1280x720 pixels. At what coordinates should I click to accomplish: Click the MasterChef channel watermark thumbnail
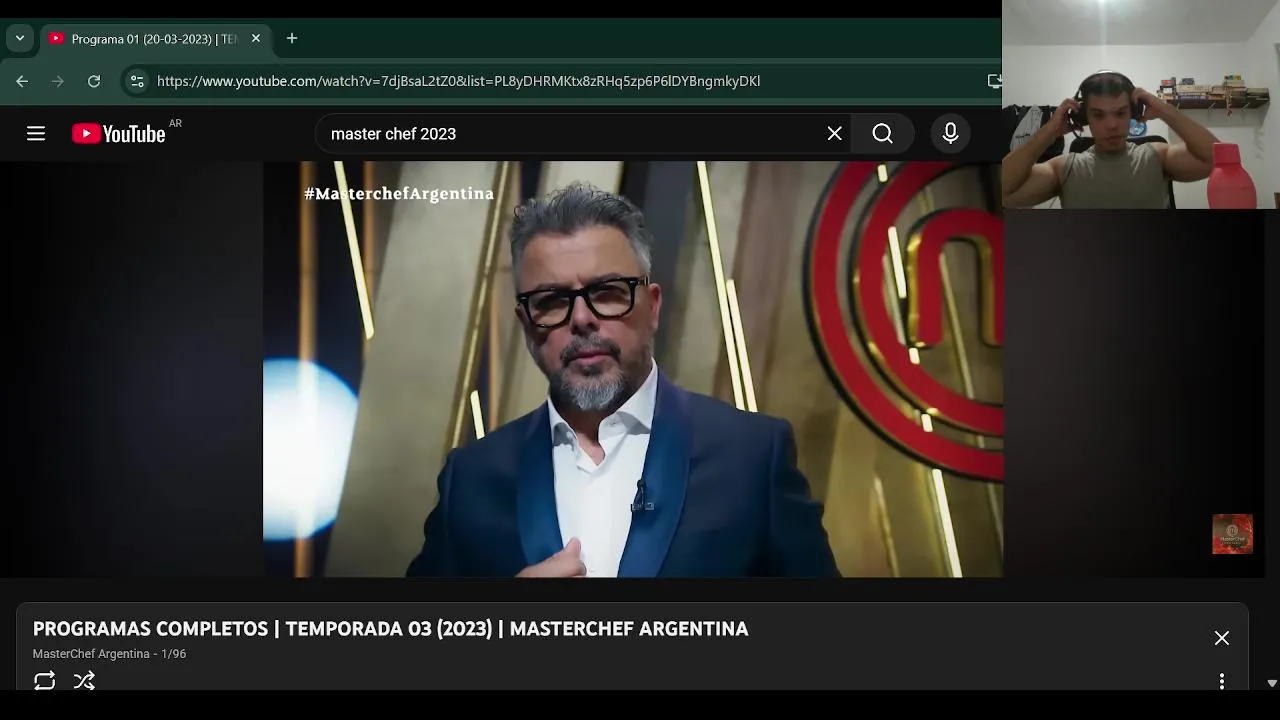pyautogui.click(x=1232, y=534)
